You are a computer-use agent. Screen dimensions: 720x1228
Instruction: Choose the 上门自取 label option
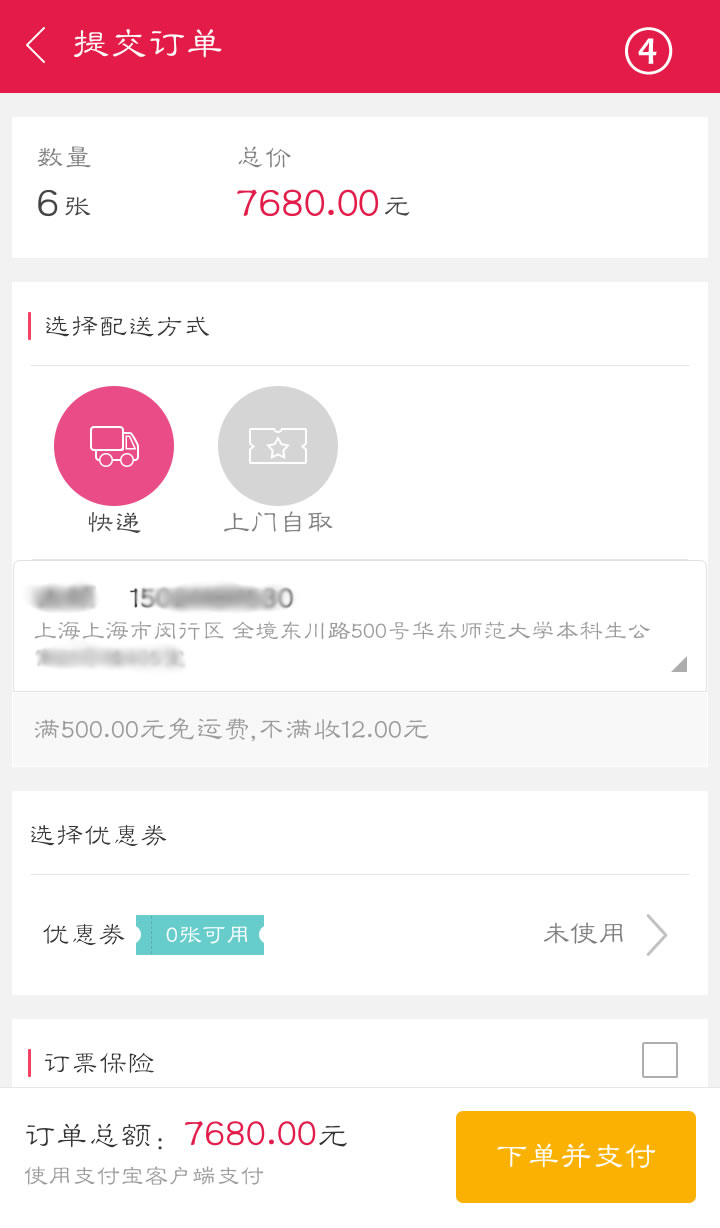click(278, 522)
